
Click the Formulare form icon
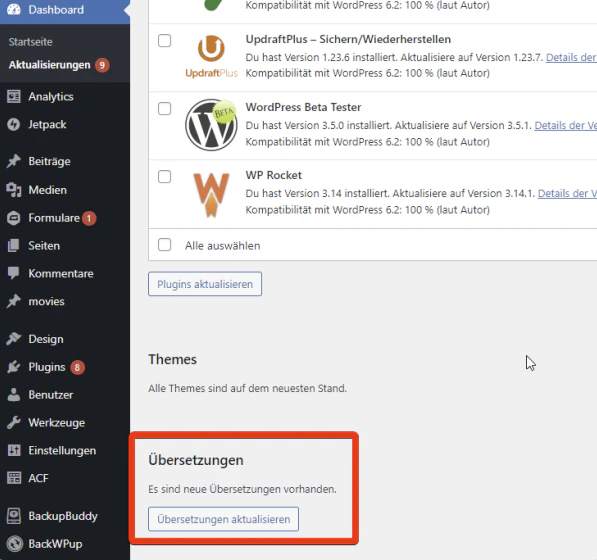14,218
